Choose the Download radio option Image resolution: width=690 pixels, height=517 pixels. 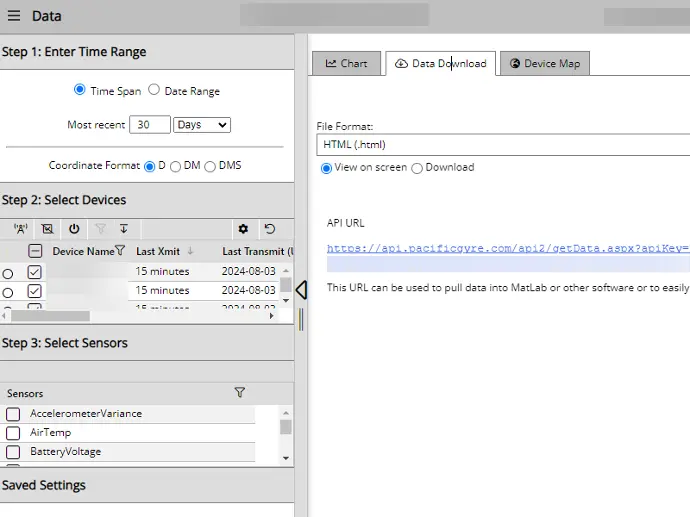(417, 168)
